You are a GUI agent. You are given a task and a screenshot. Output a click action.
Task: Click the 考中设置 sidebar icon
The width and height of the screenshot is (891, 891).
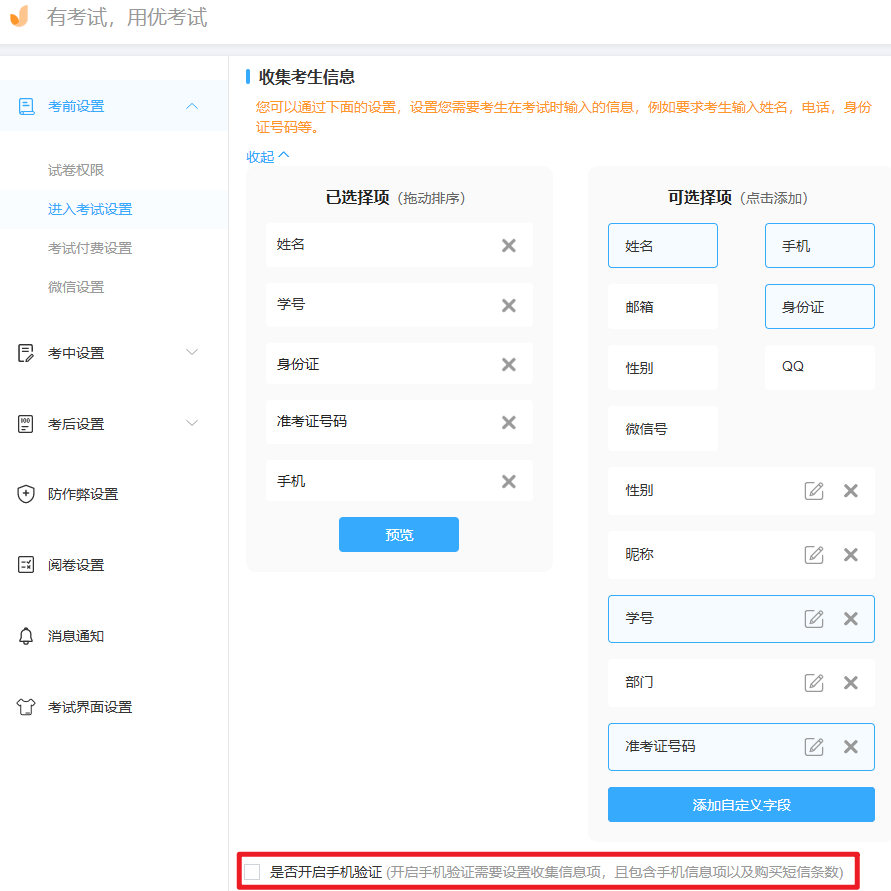(23, 352)
